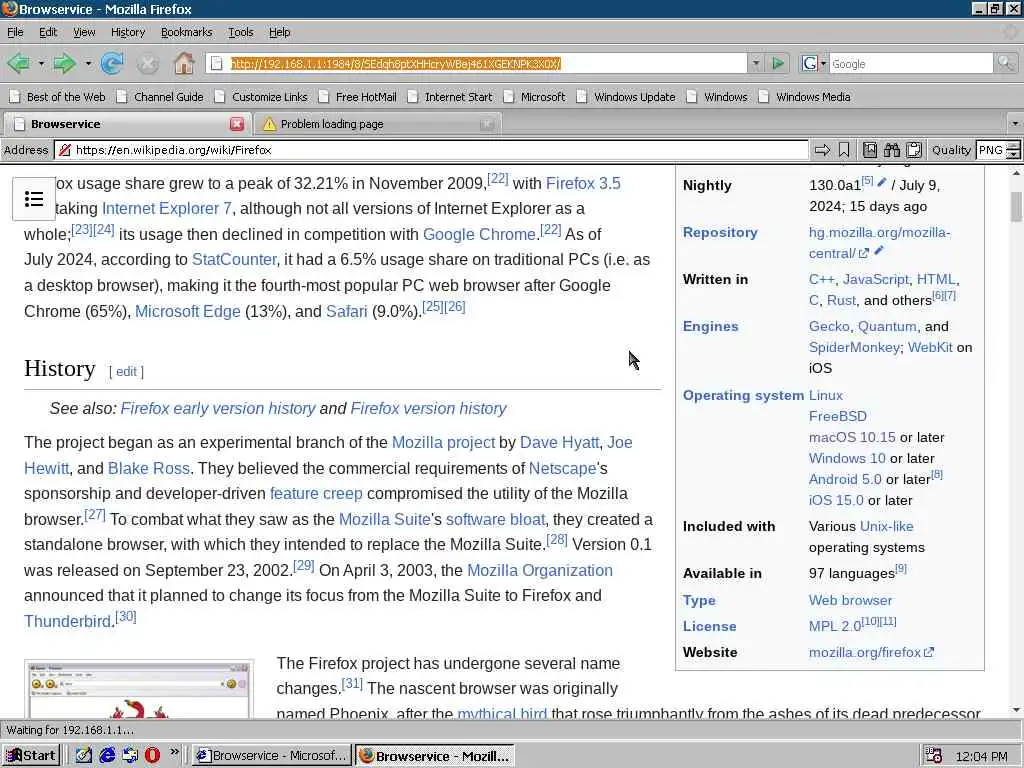
Task: Follow the Blake Ross link
Action: tap(149, 468)
